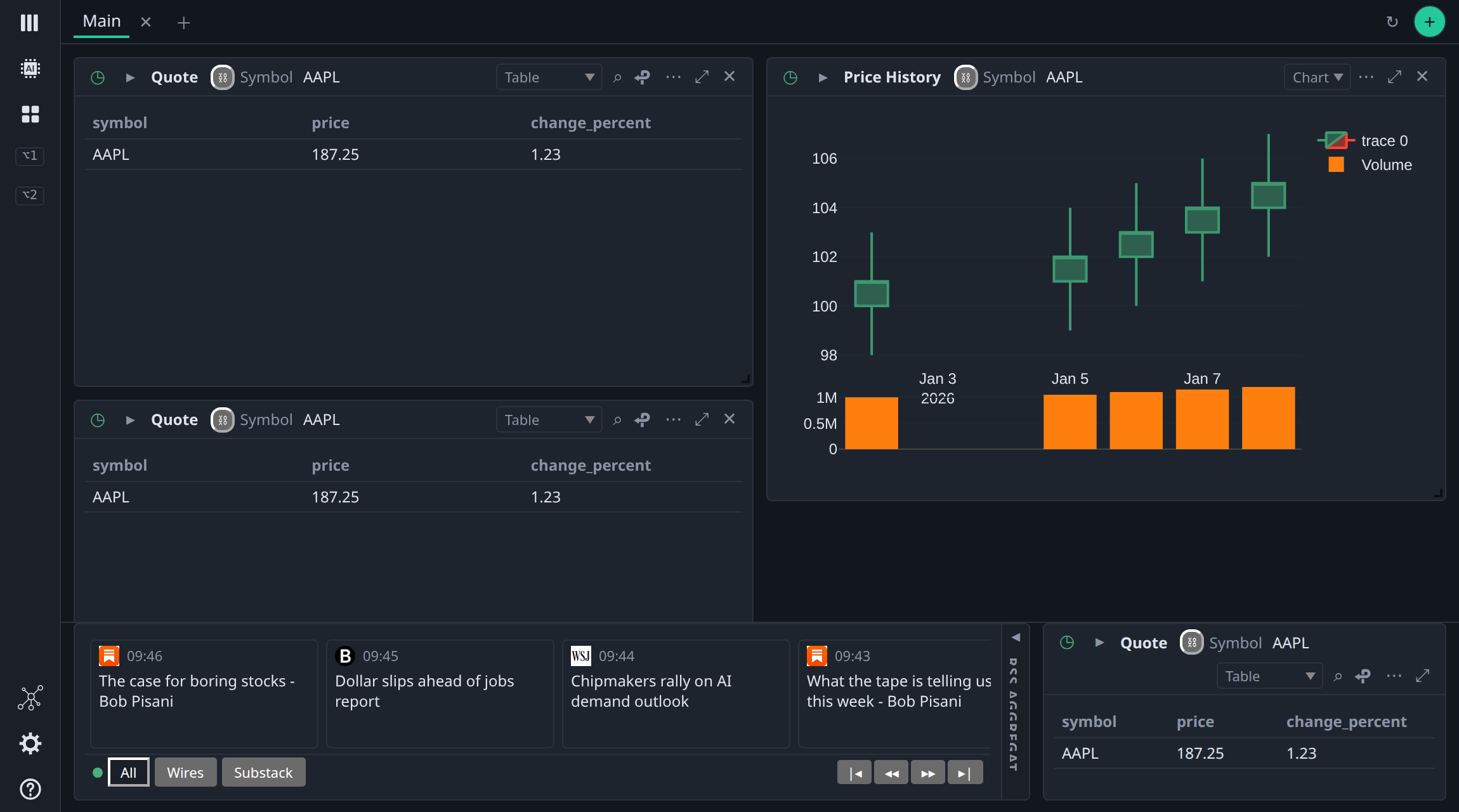Select the All news filter
The image size is (1459, 812).
pos(129,772)
